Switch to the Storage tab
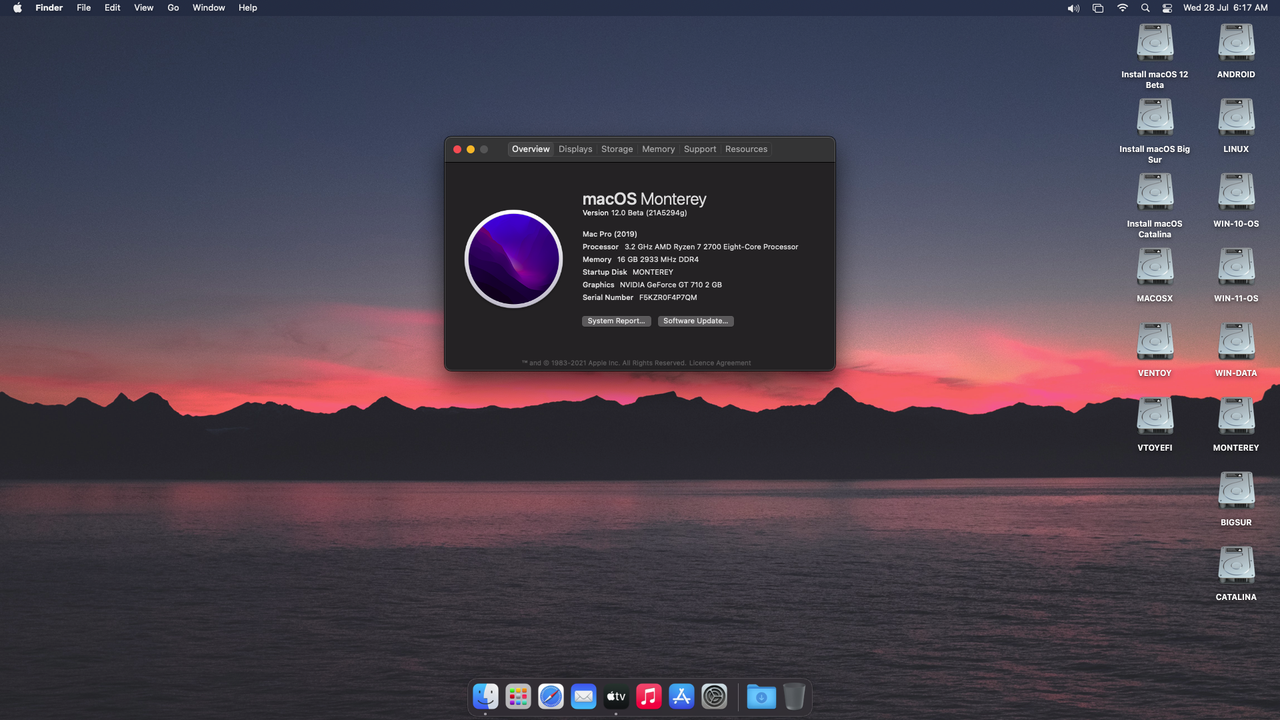 [x=617, y=149]
